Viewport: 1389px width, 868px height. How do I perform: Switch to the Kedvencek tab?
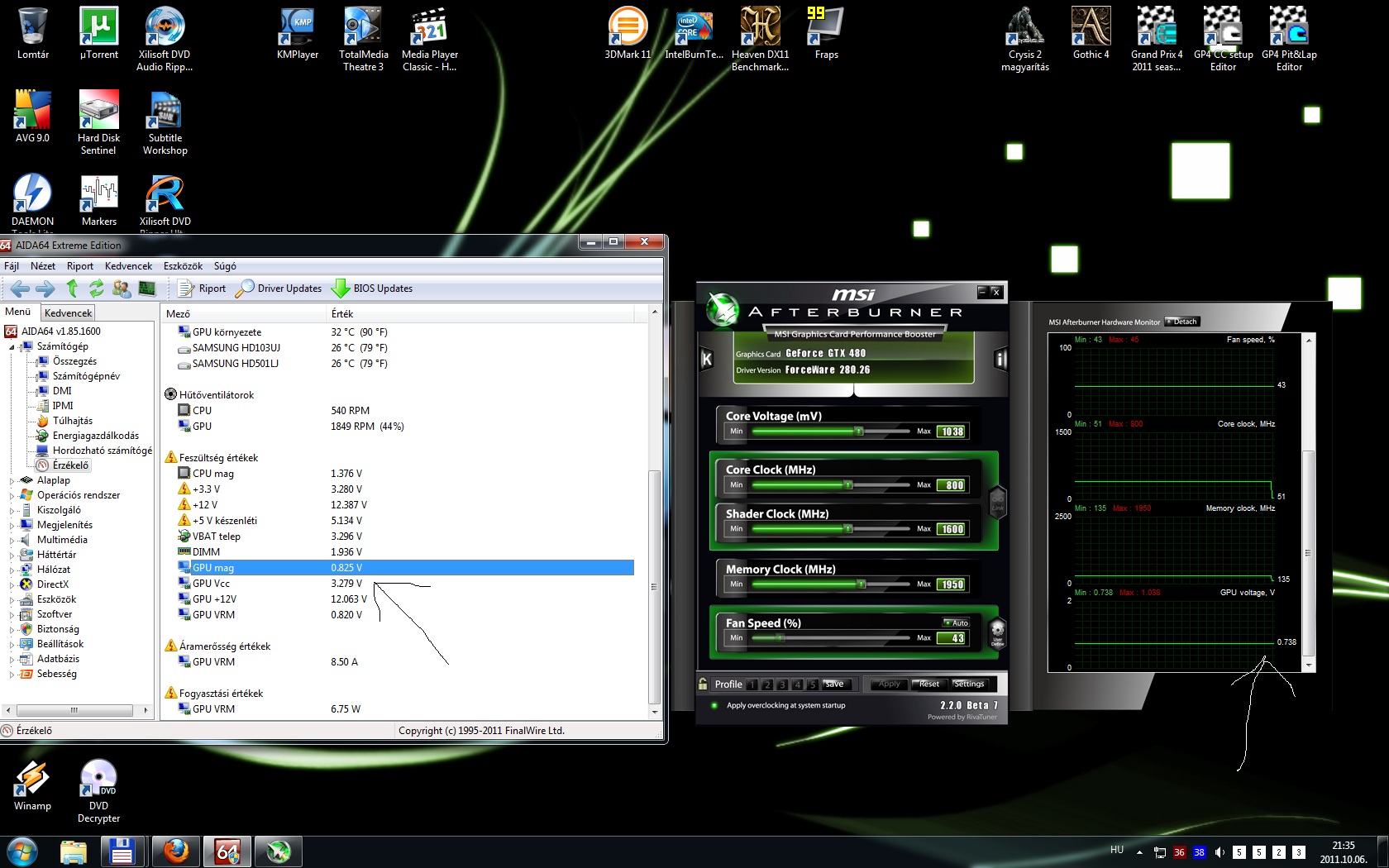coord(69,312)
